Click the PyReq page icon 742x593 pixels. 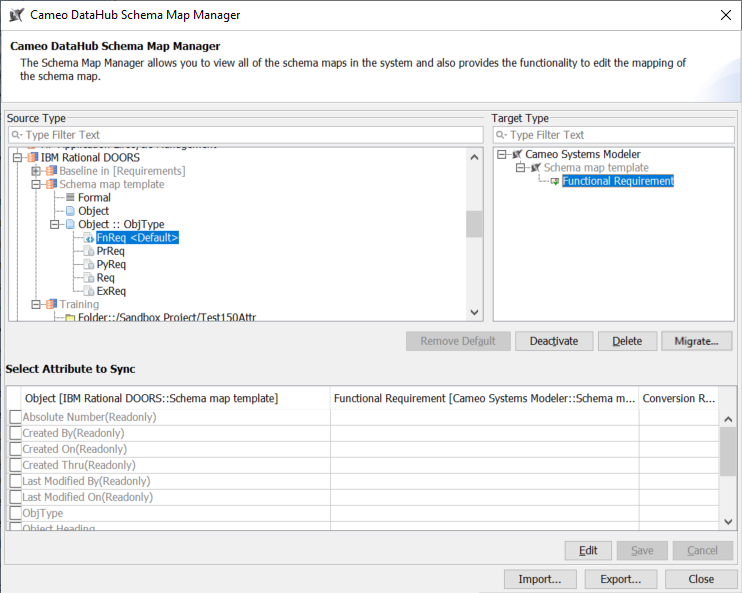coord(89,264)
